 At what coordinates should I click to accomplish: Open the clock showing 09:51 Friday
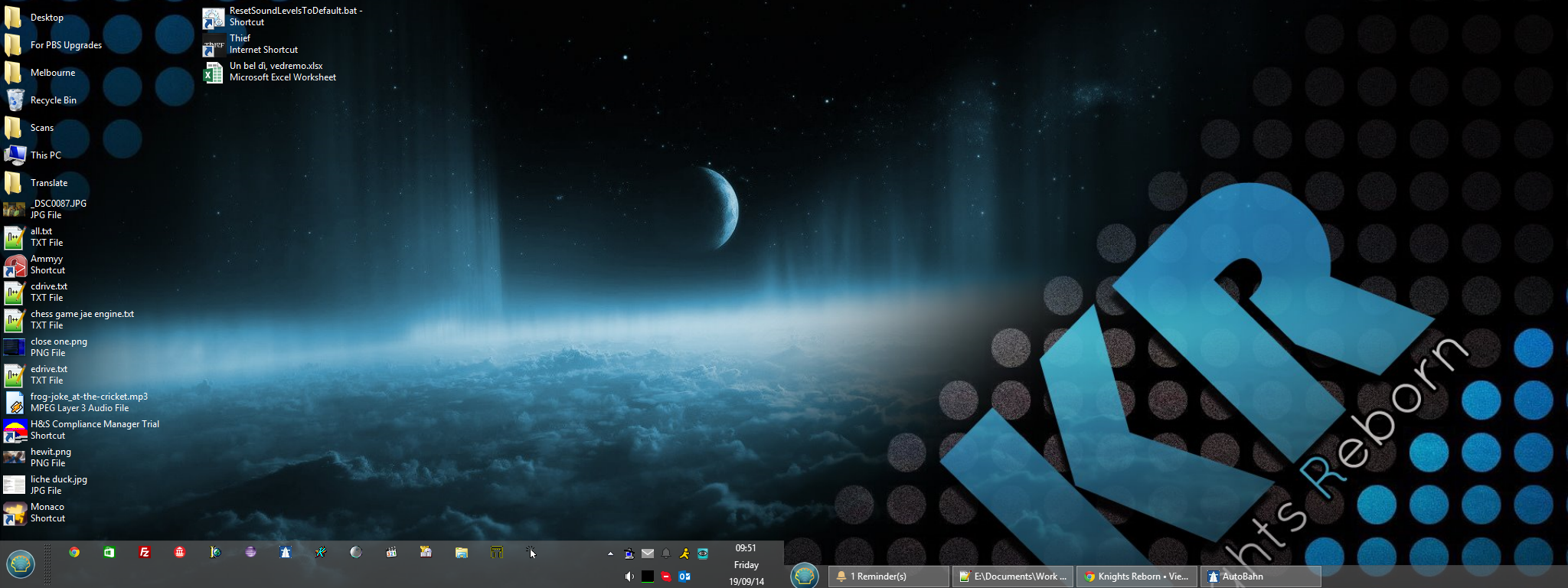coord(746,565)
